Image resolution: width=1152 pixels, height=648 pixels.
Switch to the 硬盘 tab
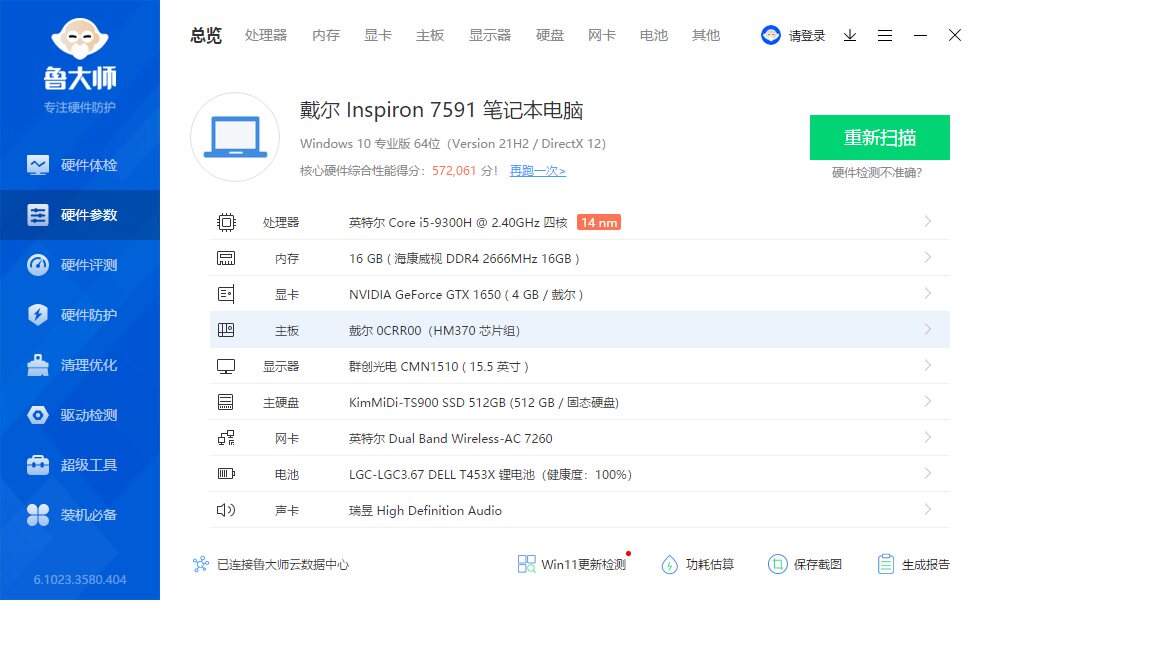(x=550, y=35)
